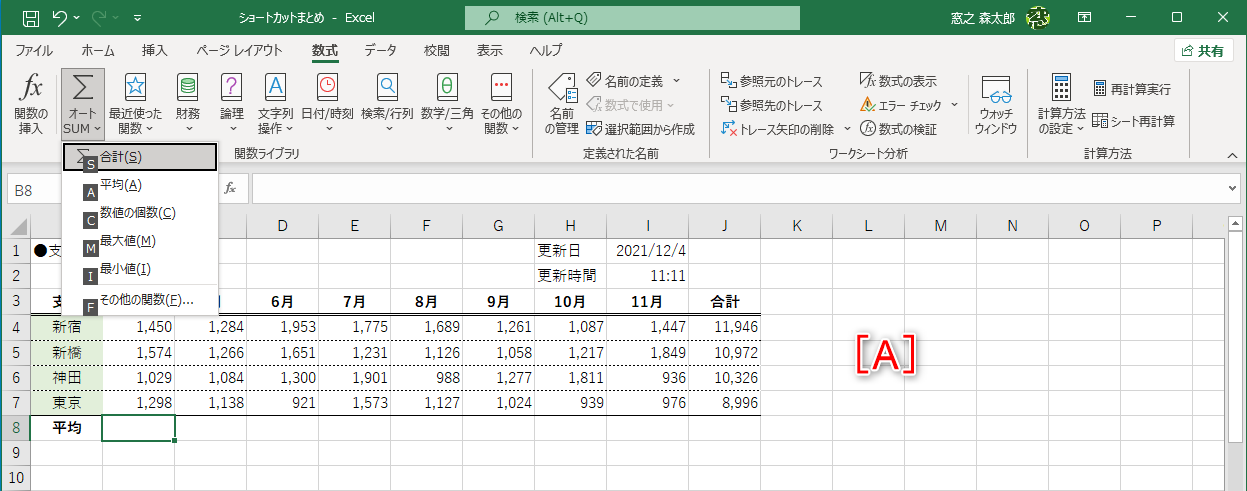Click the 名前の定義 button
This screenshot has width=1247, height=491.
click(x=625, y=81)
